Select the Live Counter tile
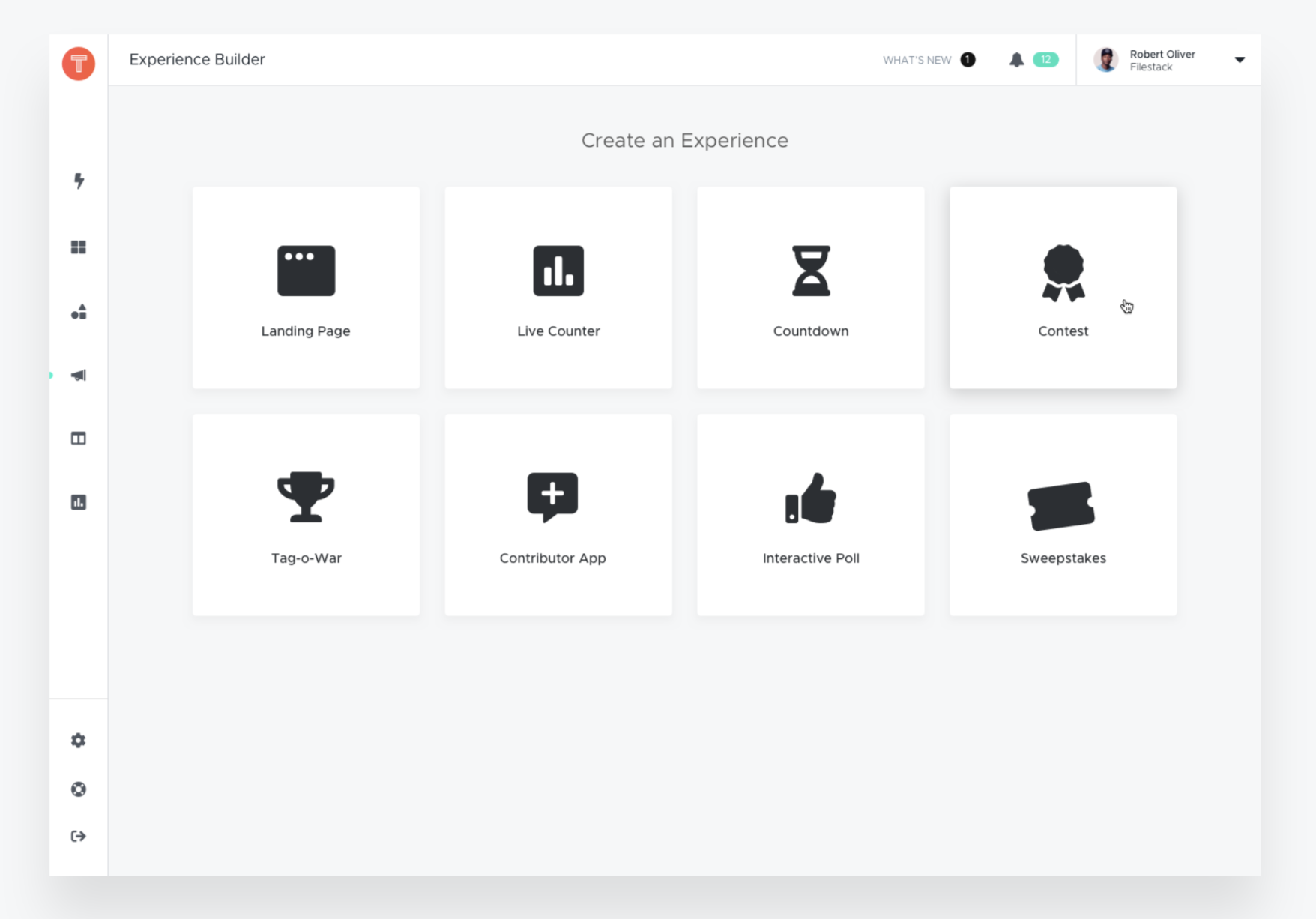This screenshot has width=1316, height=919. (558, 288)
